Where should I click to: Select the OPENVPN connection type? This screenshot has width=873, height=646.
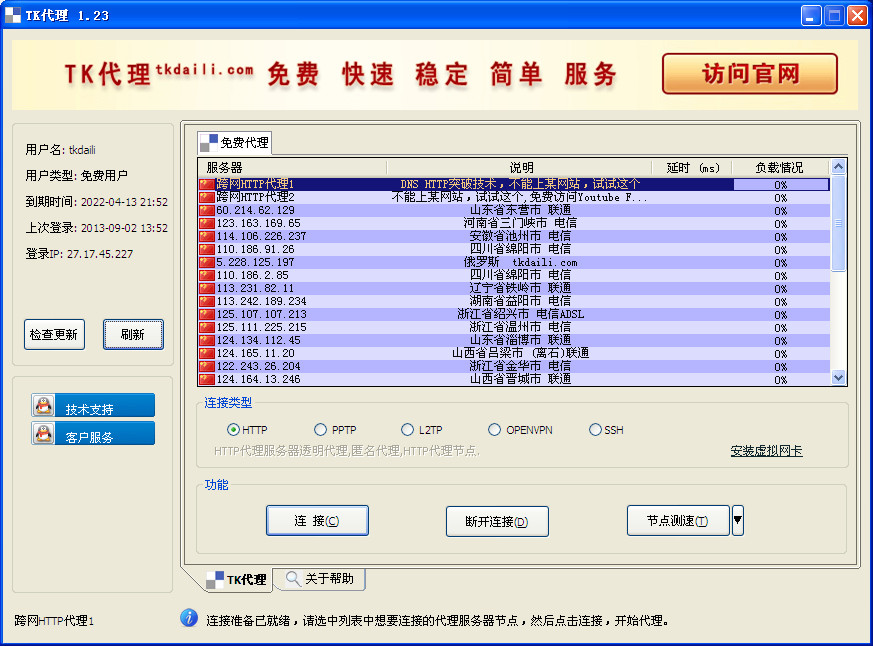494,429
